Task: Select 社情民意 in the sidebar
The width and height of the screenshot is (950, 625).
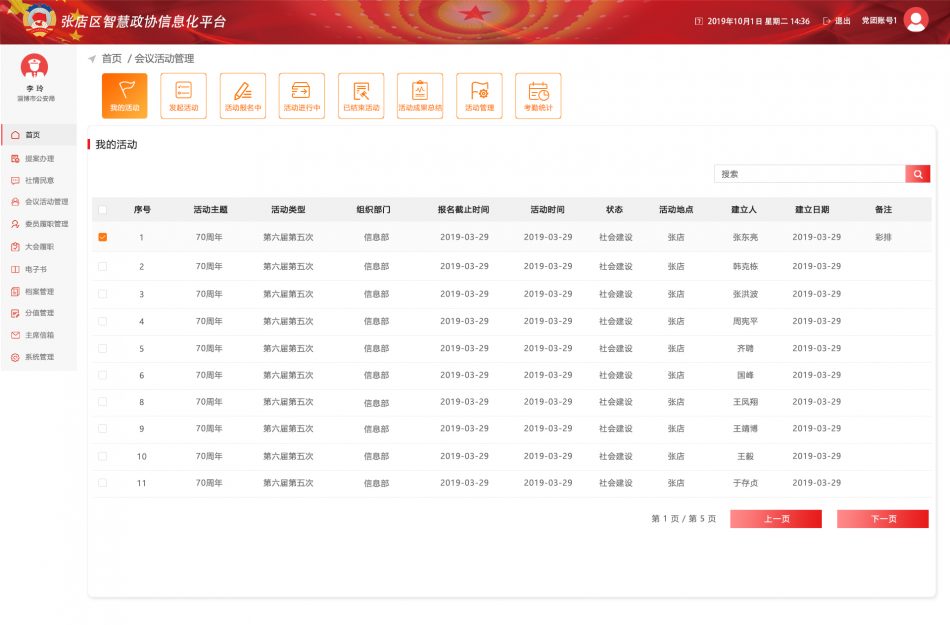Action: [38, 179]
